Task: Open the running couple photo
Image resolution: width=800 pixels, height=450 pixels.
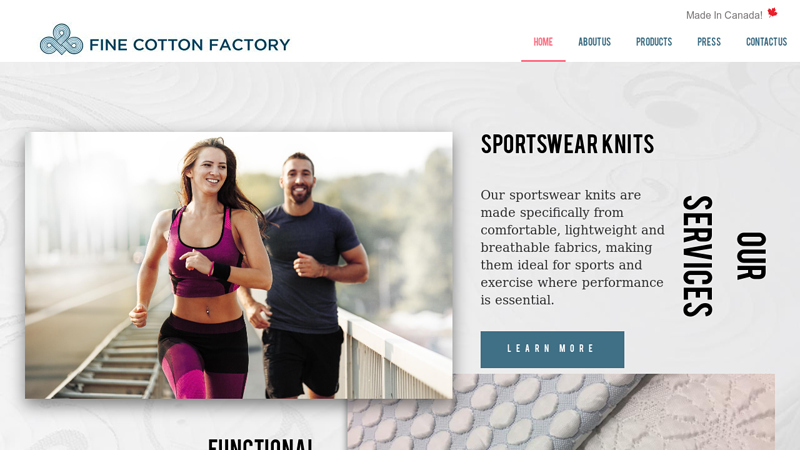Action: [x=239, y=265]
